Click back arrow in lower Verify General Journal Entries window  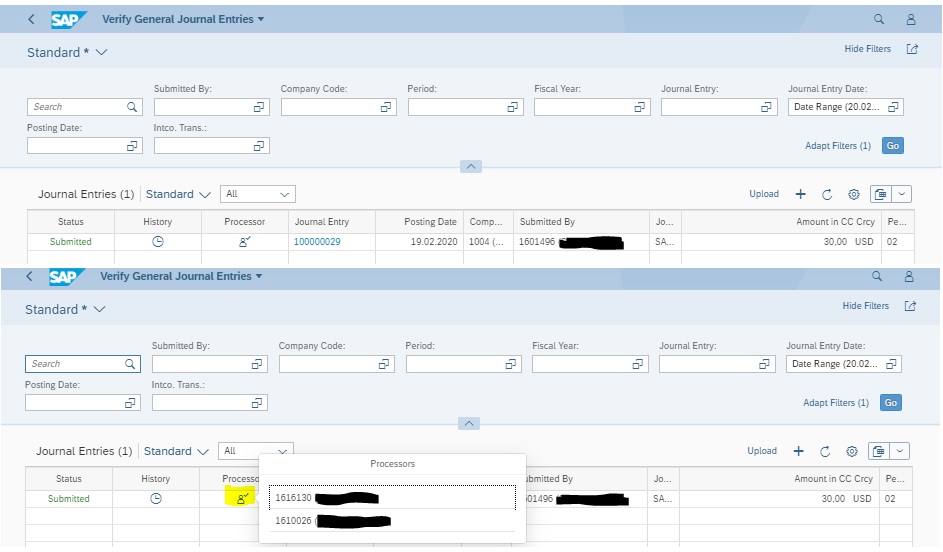point(29,276)
